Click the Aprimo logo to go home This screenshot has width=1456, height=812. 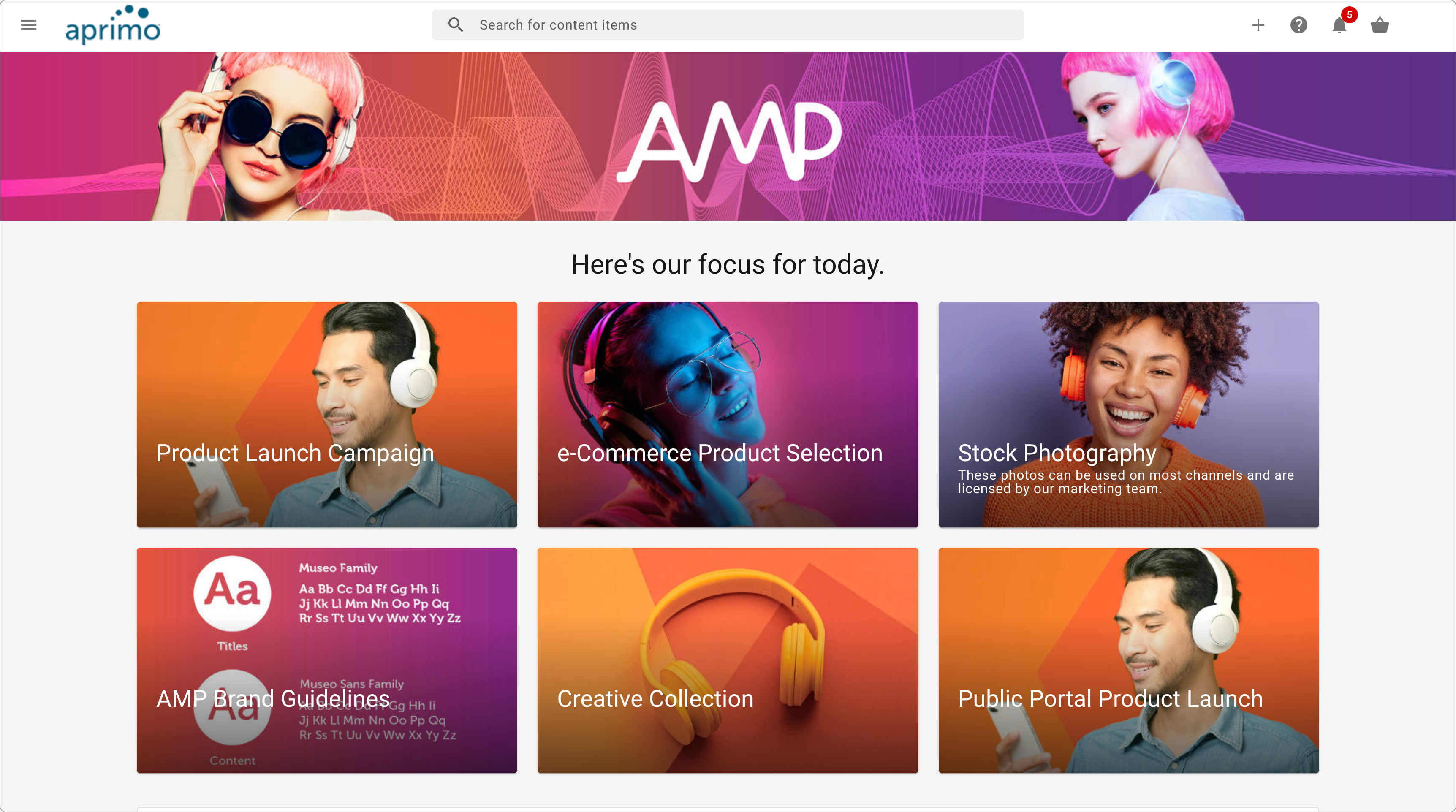point(112,25)
